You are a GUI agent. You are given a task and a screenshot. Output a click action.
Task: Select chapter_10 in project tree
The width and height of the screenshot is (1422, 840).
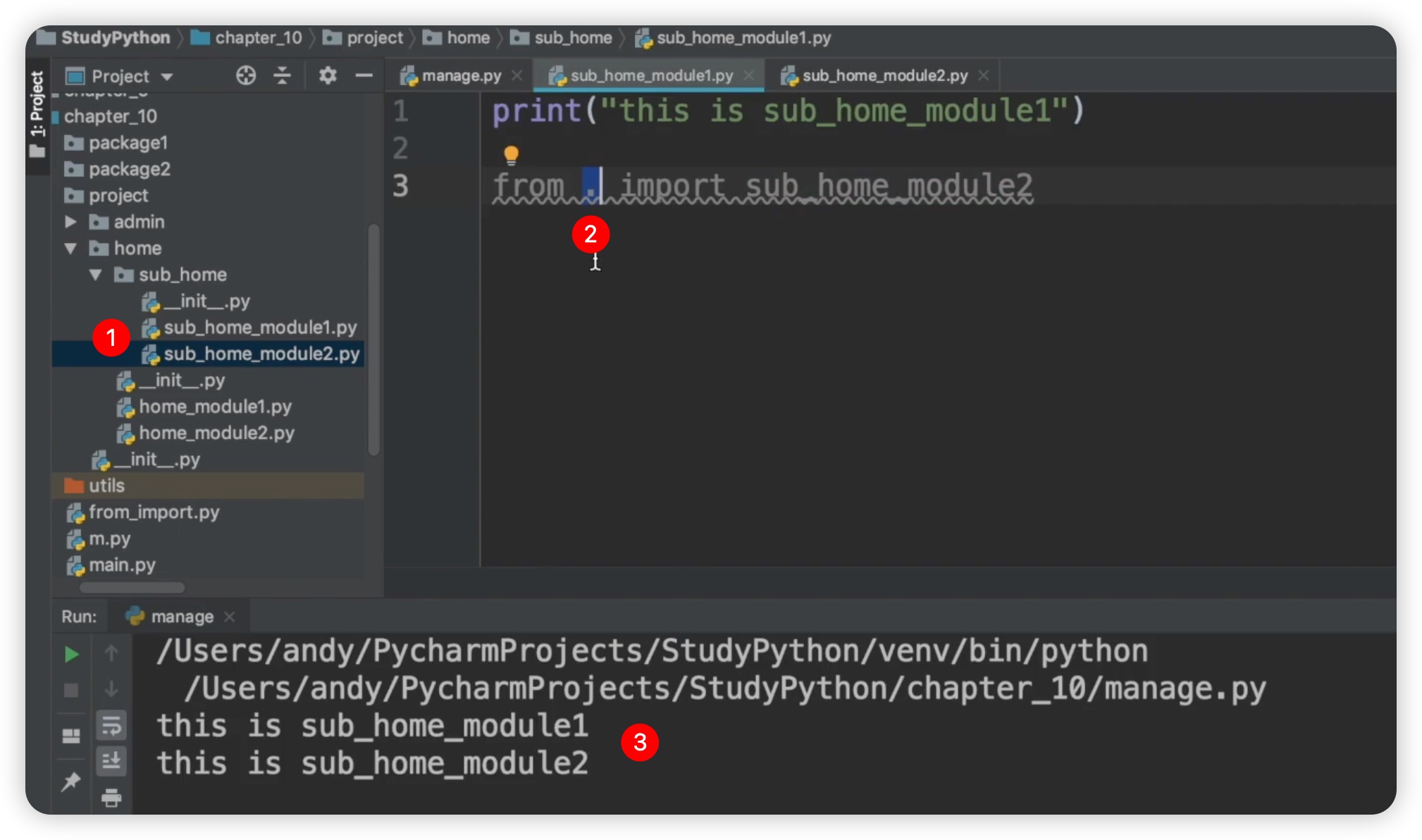coord(111,116)
